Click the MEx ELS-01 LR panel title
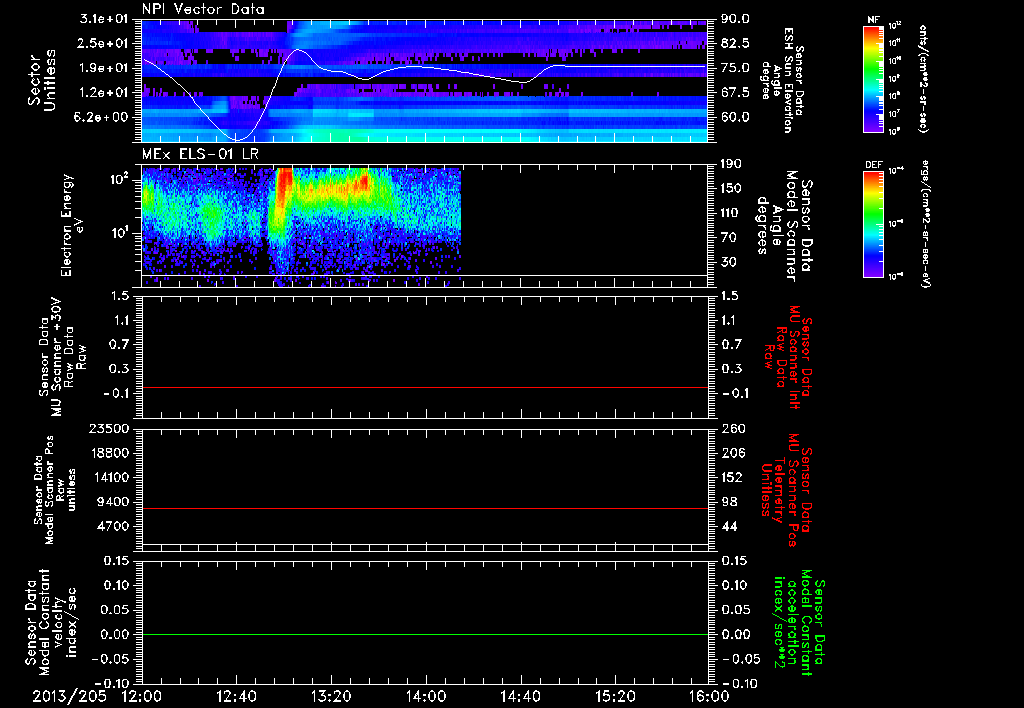This screenshot has height=708, width=1024. click(200, 154)
